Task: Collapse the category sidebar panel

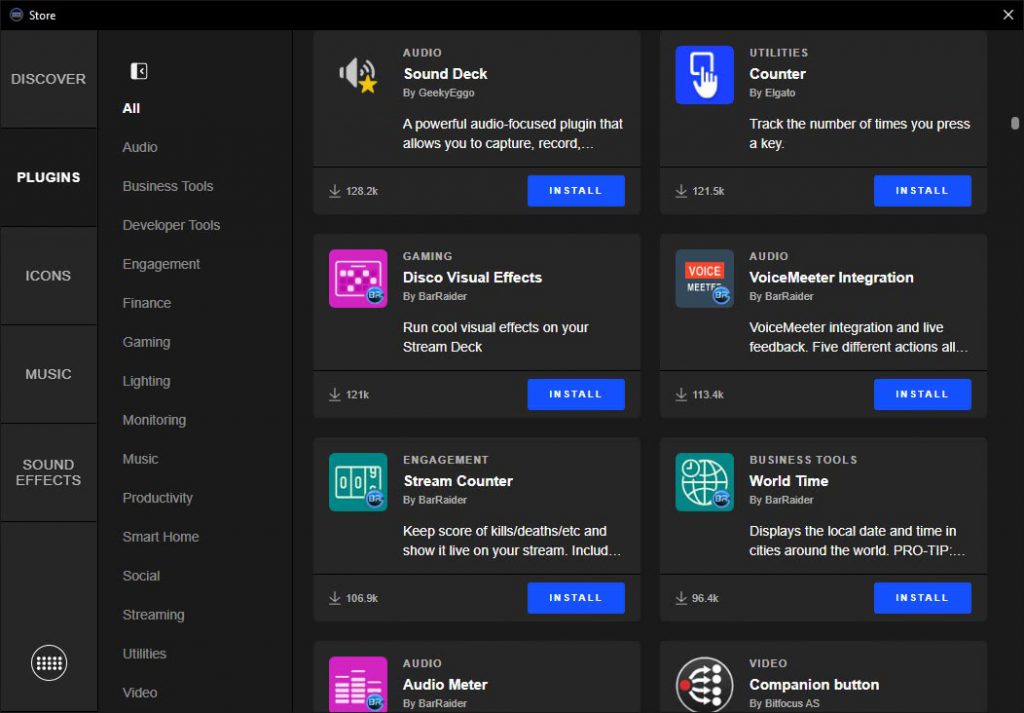Action: (x=139, y=71)
